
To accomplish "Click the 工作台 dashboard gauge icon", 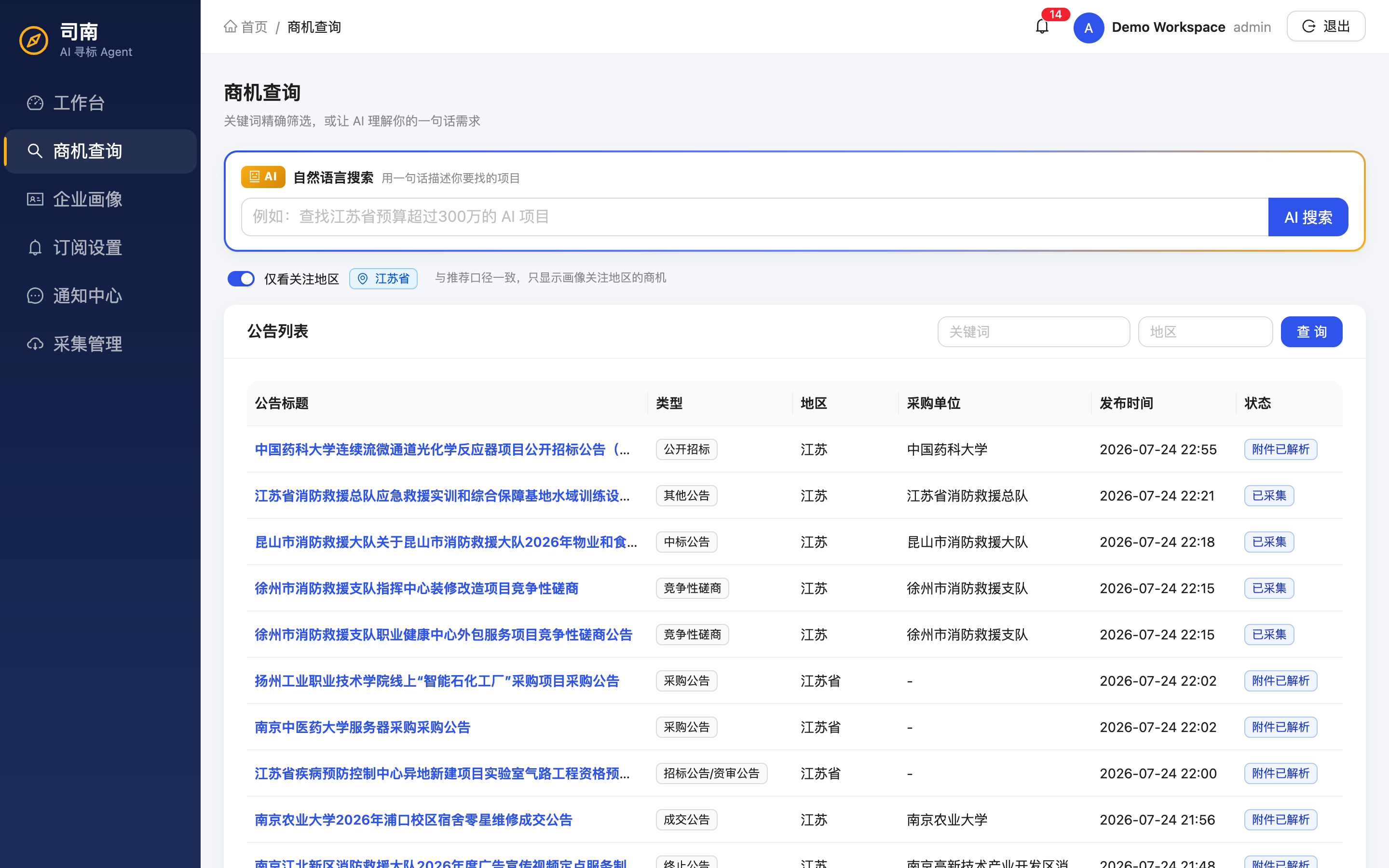I will click(x=35, y=103).
